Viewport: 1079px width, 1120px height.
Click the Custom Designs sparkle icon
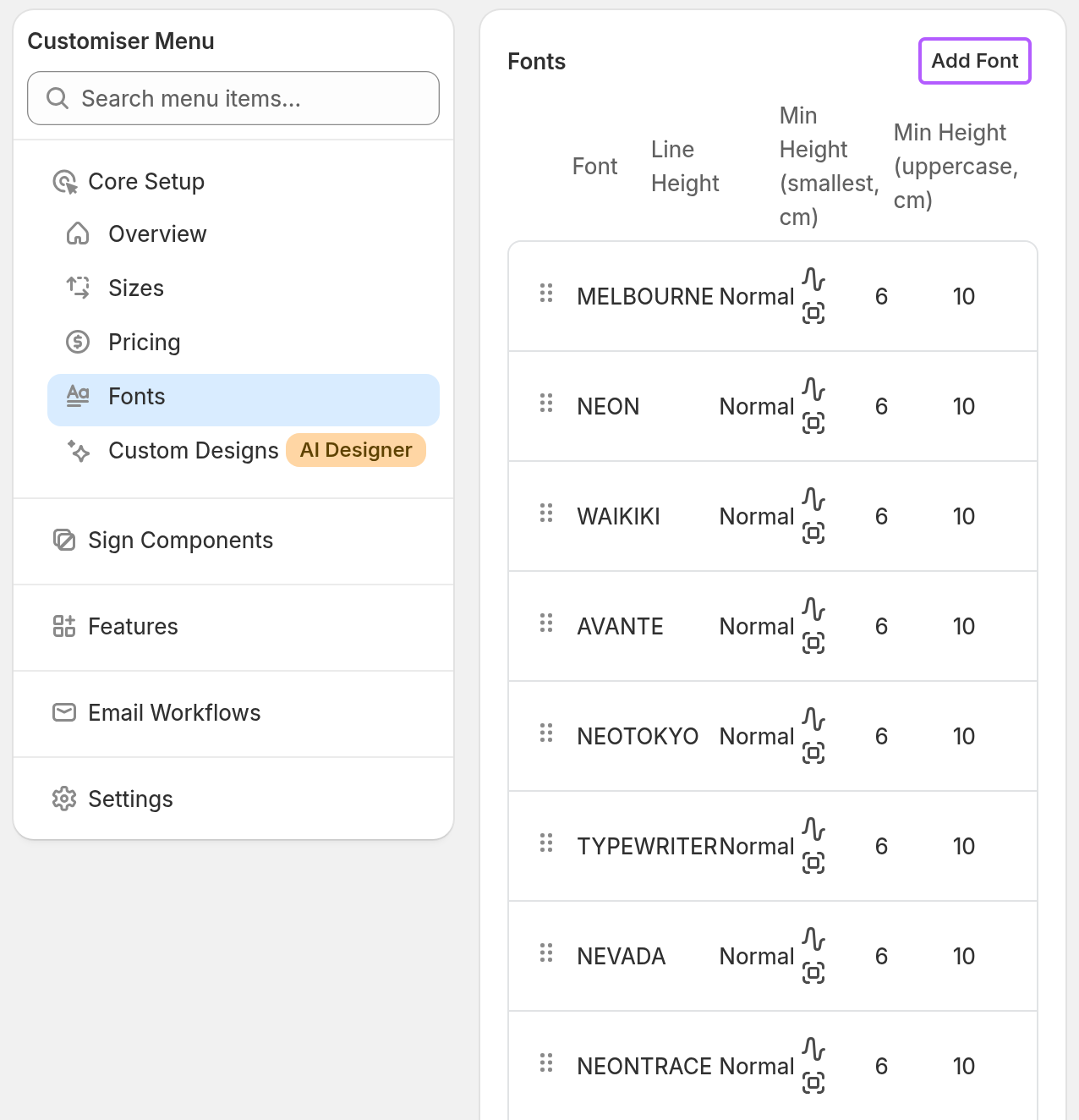pos(78,450)
